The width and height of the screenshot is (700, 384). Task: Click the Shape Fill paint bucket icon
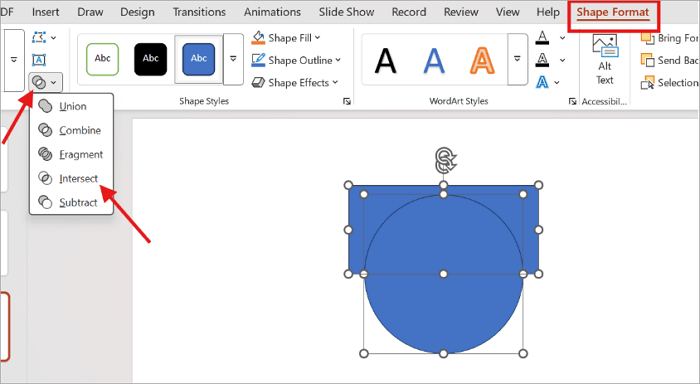click(x=258, y=38)
